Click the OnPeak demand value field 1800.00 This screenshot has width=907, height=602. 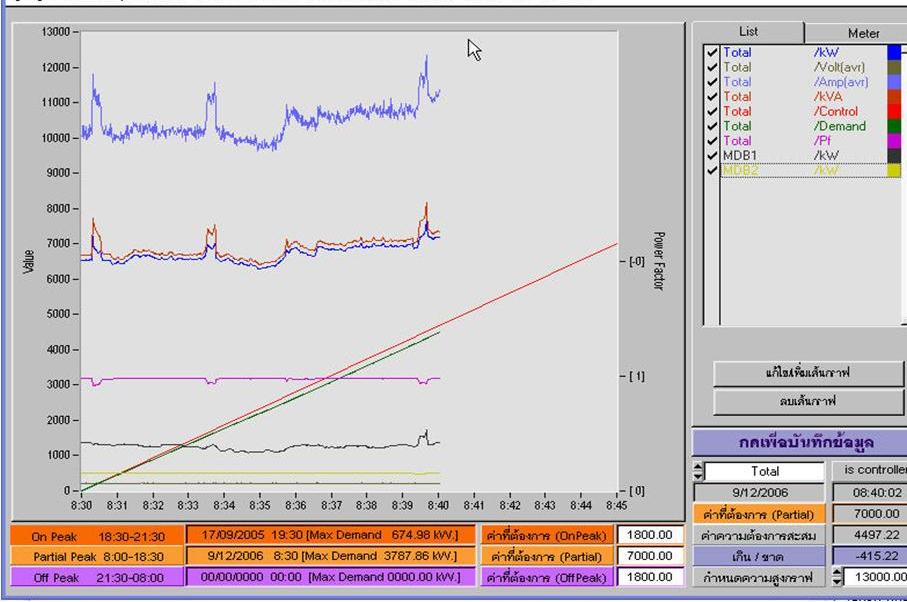pyautogui.click(x=648, y=534)
